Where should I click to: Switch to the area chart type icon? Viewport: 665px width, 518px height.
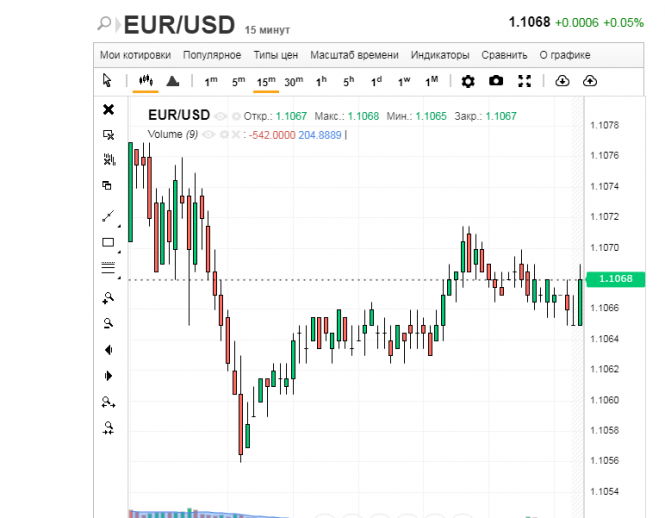pos(173,81)
